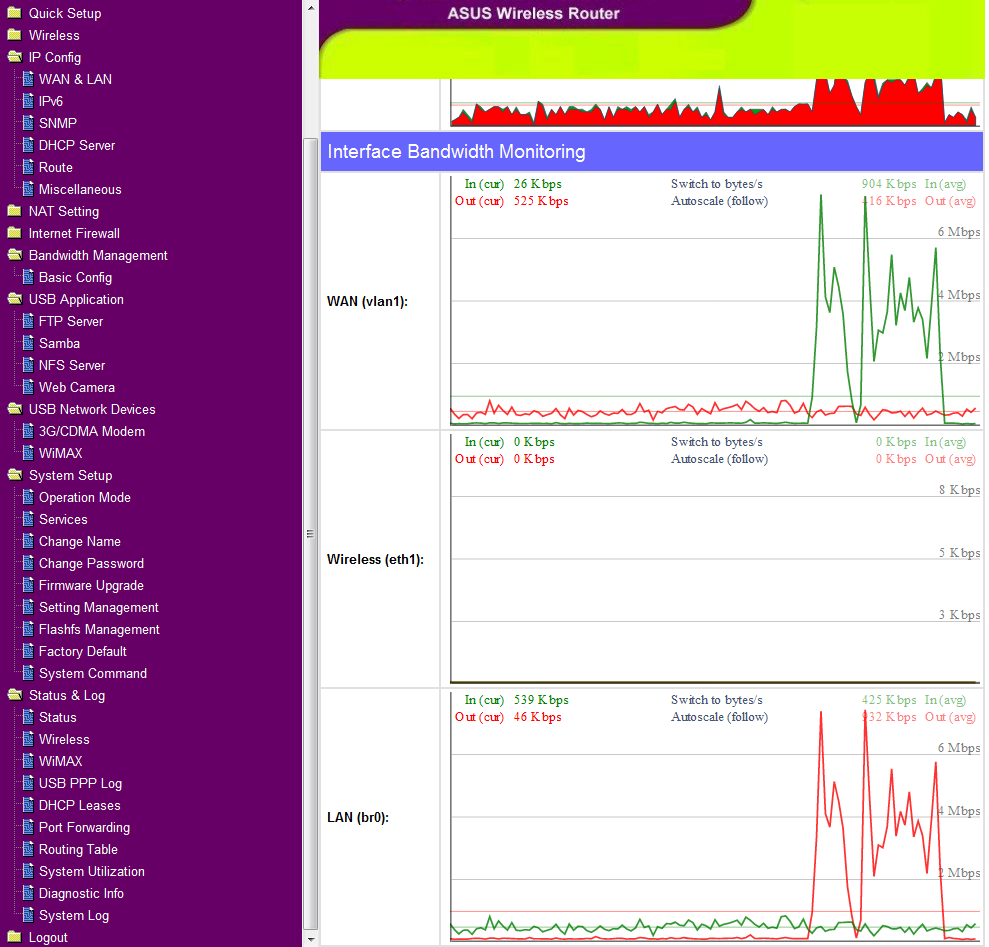The image size is (989, 947).
Task: Open the DHCP Leases page
Action: click(79, 805)
